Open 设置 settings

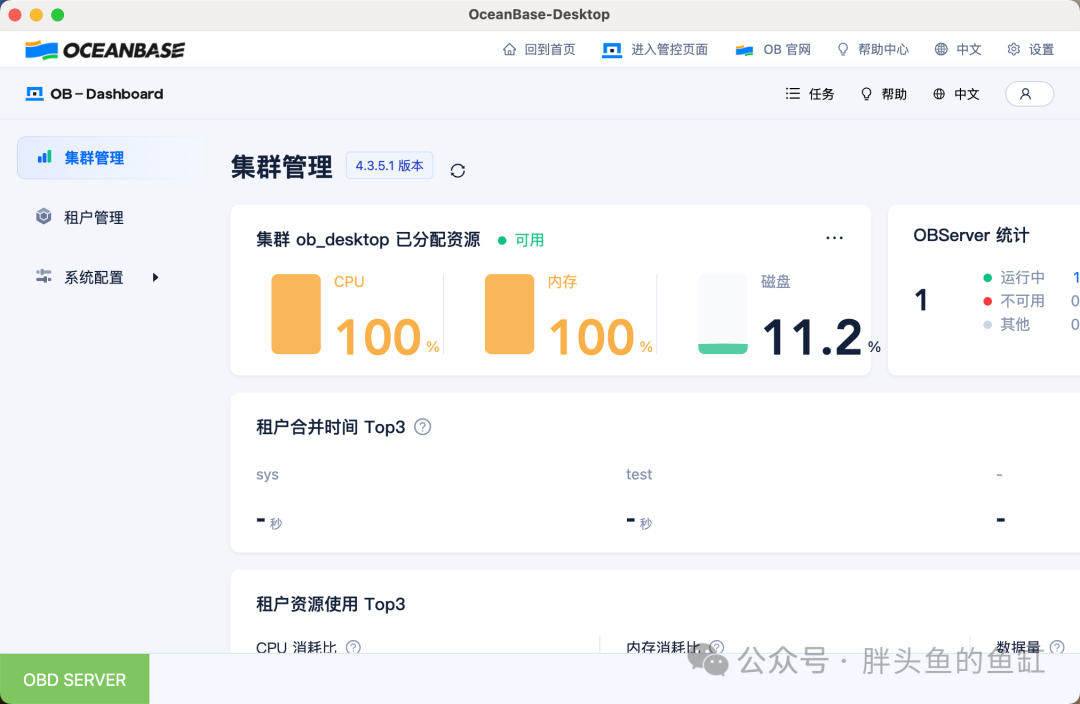1030,50
